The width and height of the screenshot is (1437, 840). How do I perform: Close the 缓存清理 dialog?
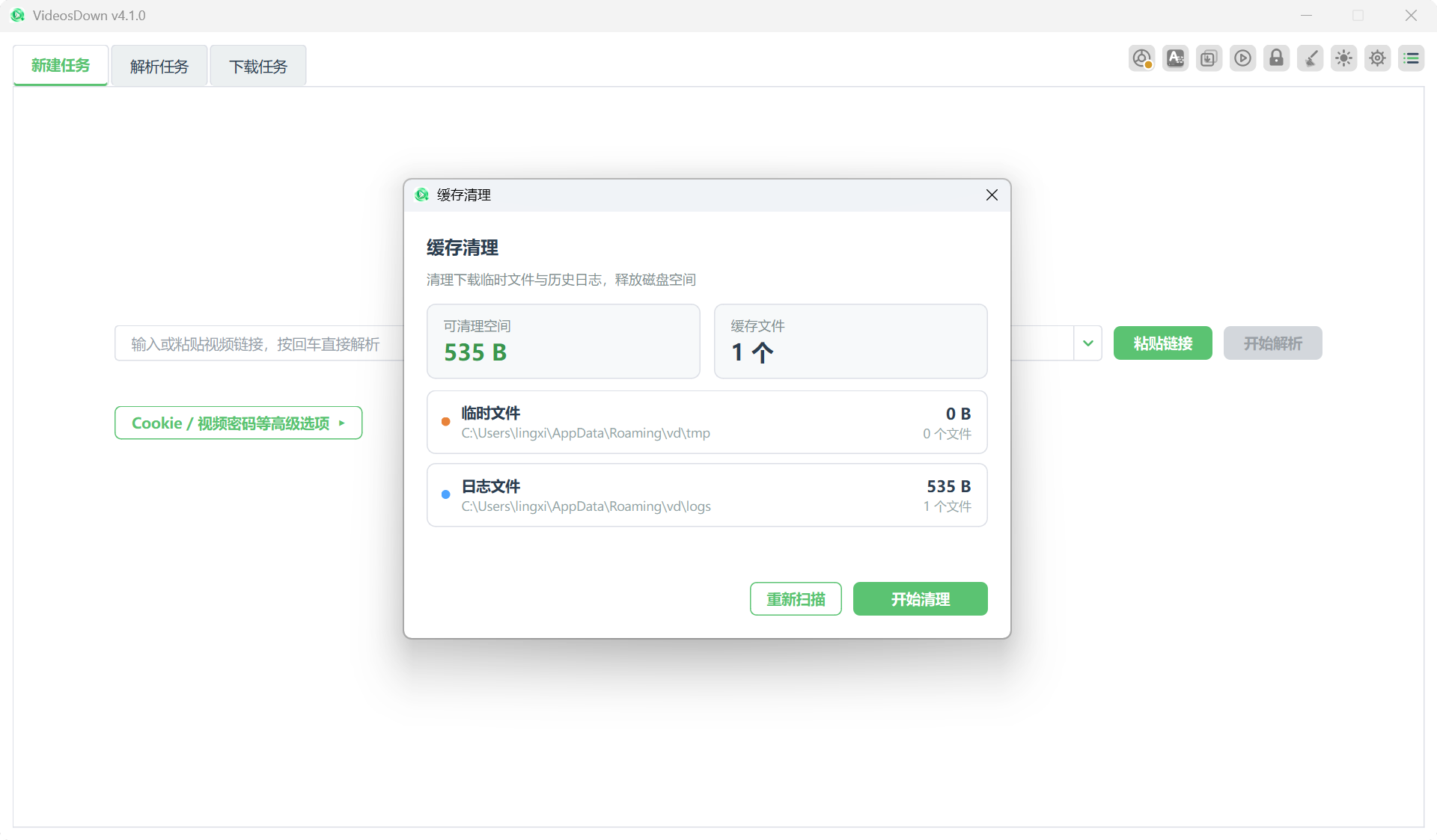(992, 194)
